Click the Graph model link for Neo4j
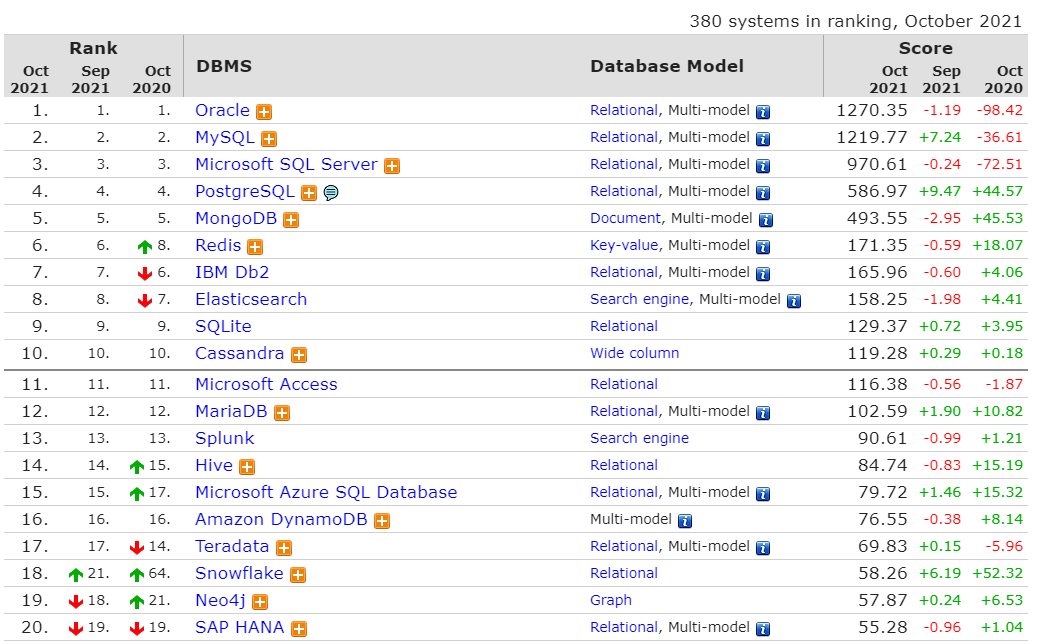 611,601
